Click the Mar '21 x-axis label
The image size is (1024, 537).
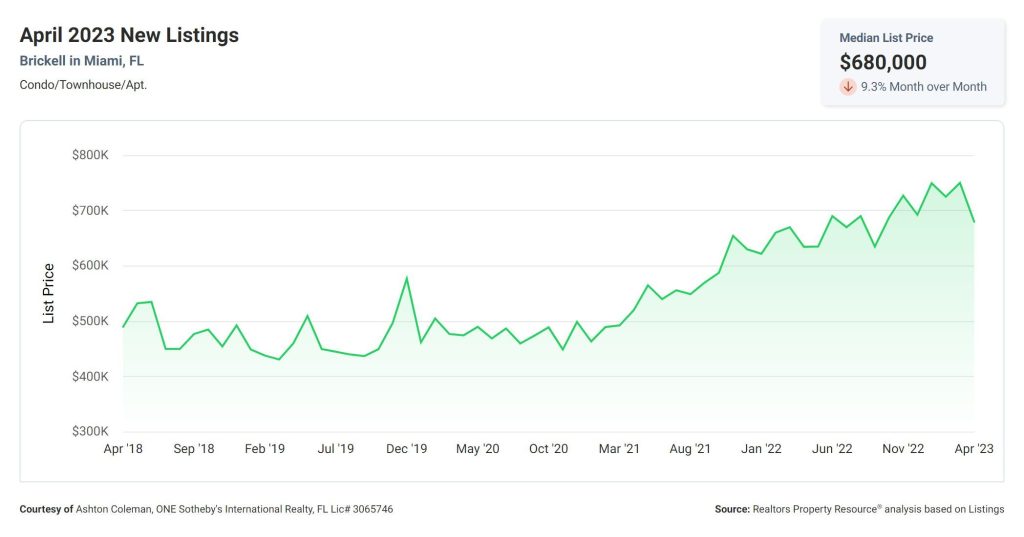(x=619, y=449)
